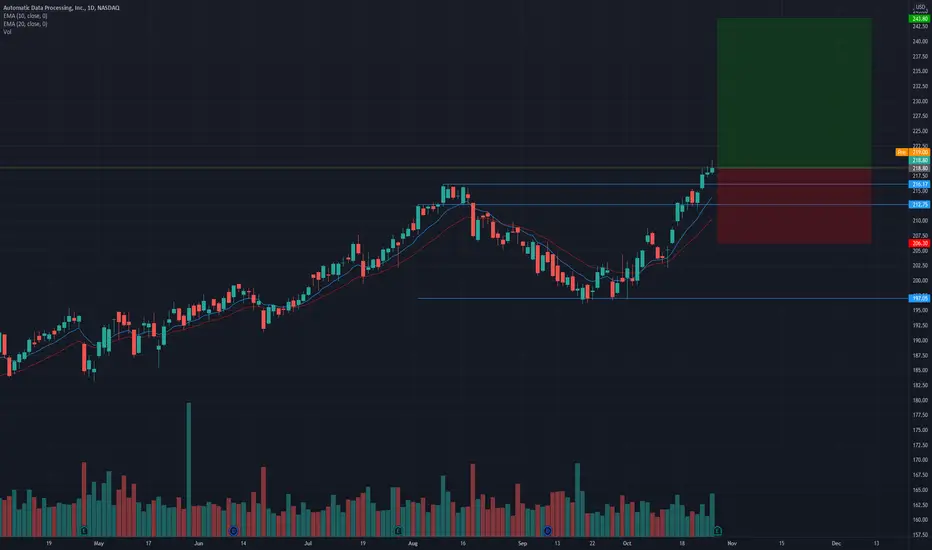Image resolution: width=932 pixels, height=550 pixels.
Task: Click the earnings marker before August
Action: point(398,530)
